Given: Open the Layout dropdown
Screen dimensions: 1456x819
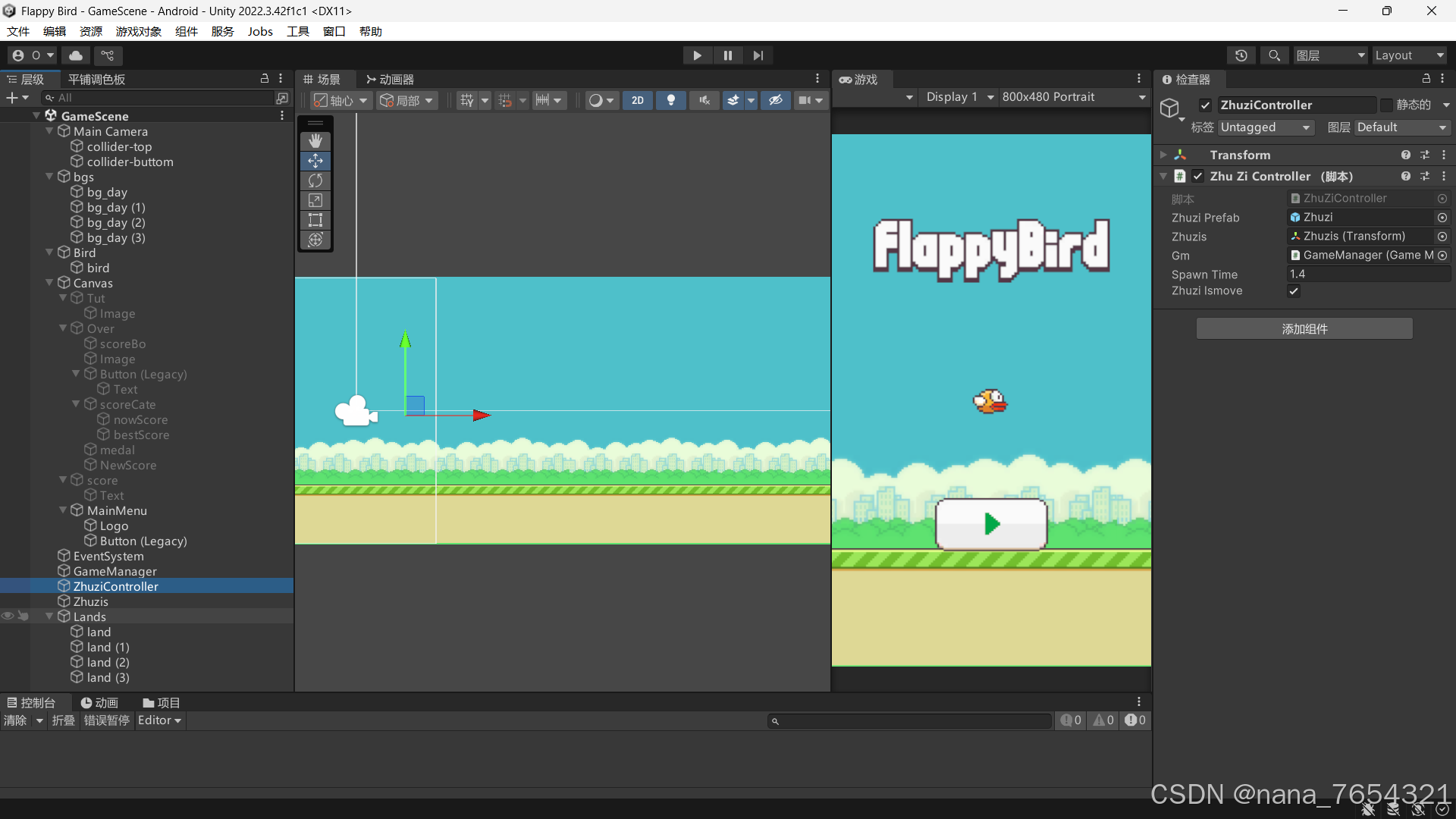Looking at the screenshot, I should tap(1409, 55).
